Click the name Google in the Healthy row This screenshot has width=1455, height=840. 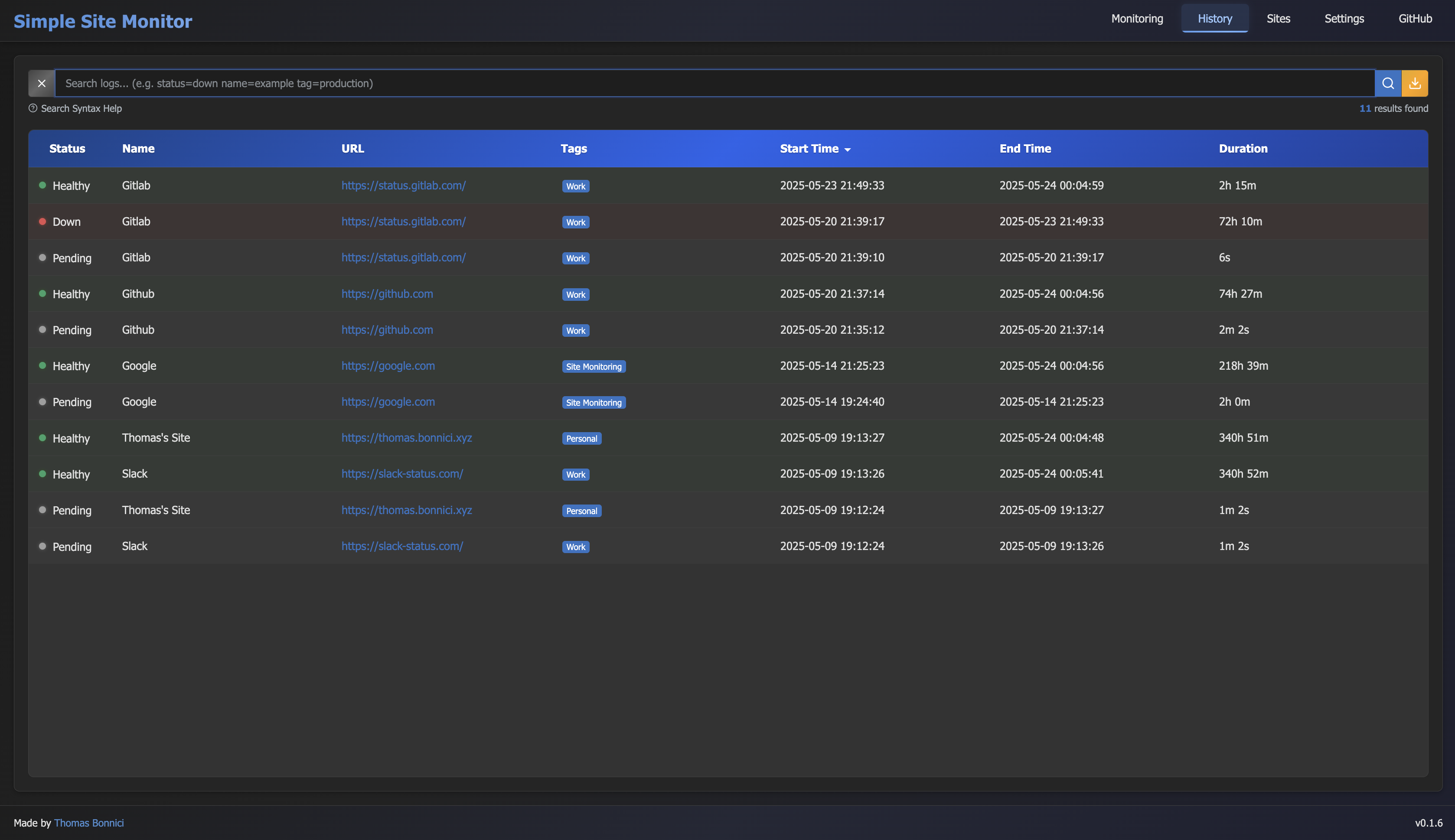click(x=139, y=366)
